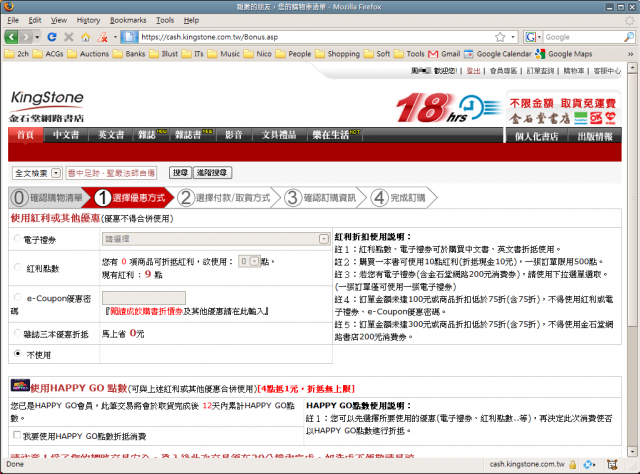The width and height of the screenshot is (640, 474).
Task: Expand the bookmarks toolbar overflow chevron
Action: [630, 54]
